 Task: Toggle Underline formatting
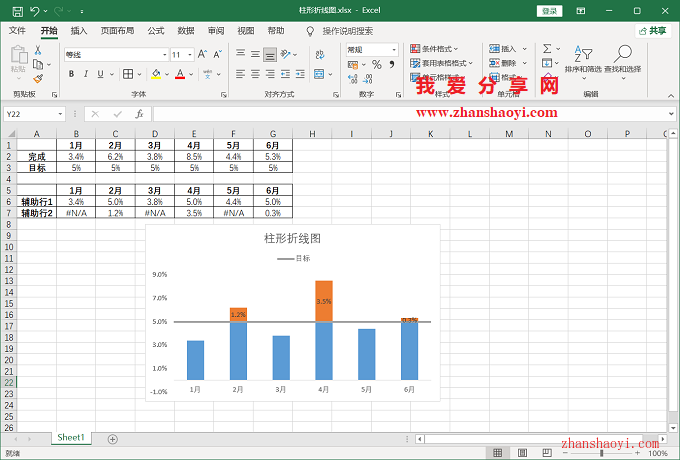100,74
